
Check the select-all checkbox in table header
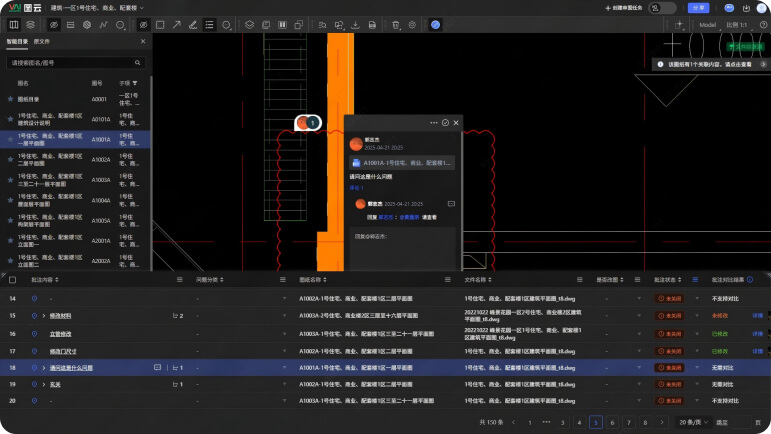pyautogui.click(x=12, y=279)
